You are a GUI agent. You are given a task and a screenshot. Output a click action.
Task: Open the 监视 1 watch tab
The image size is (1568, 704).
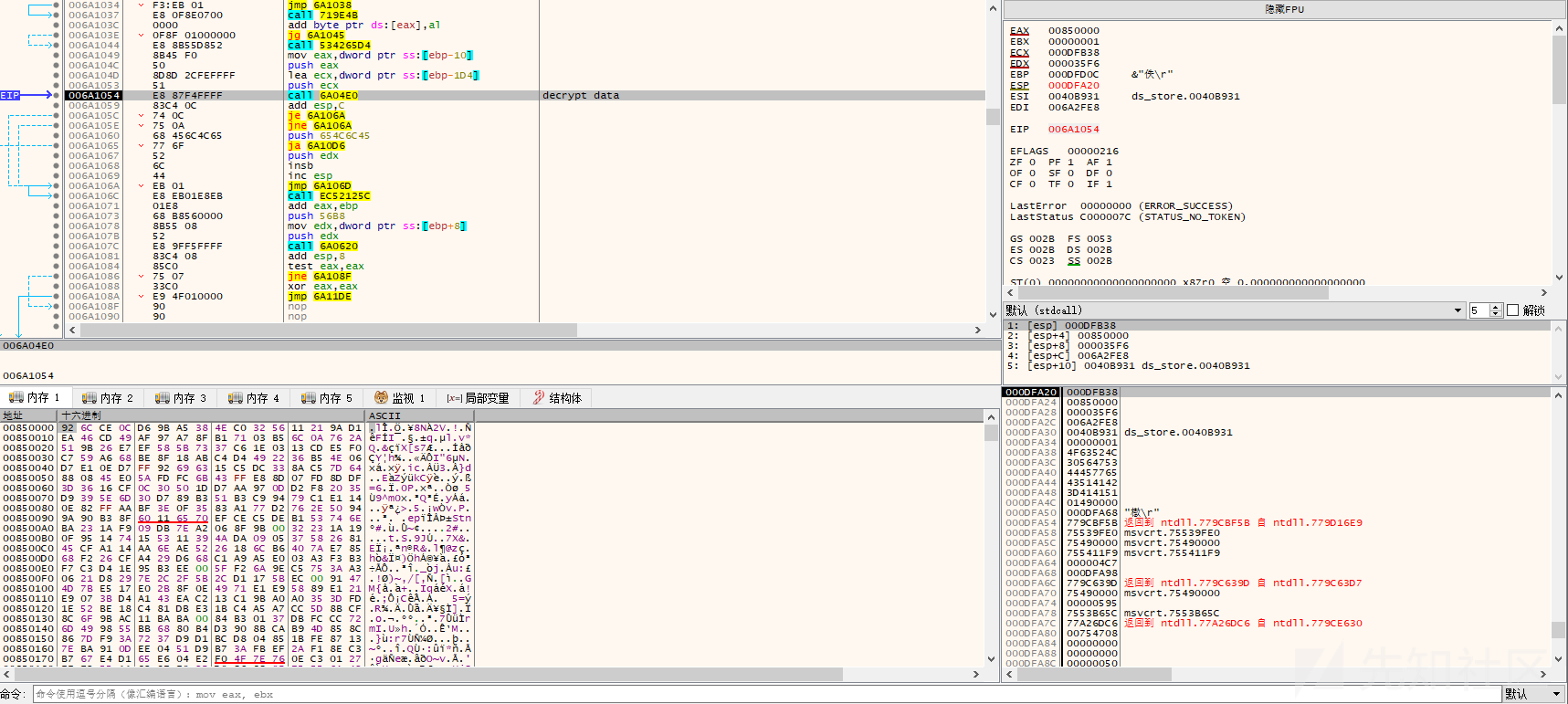coord(400,398)
